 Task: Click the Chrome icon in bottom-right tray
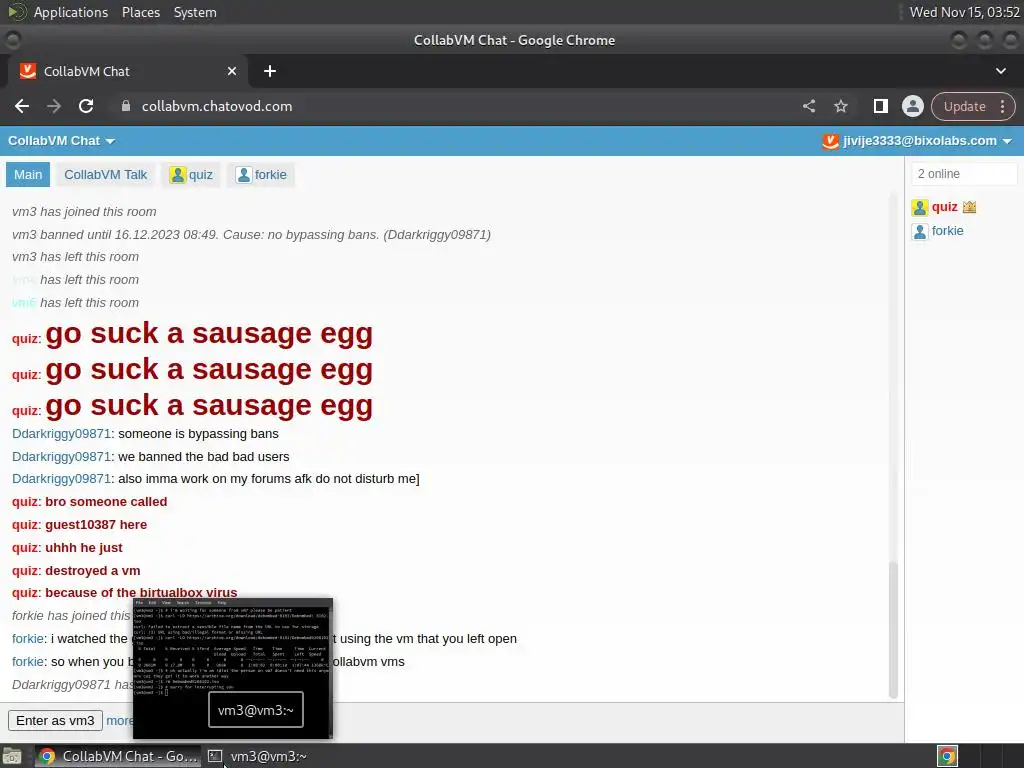tap(947, 756)
